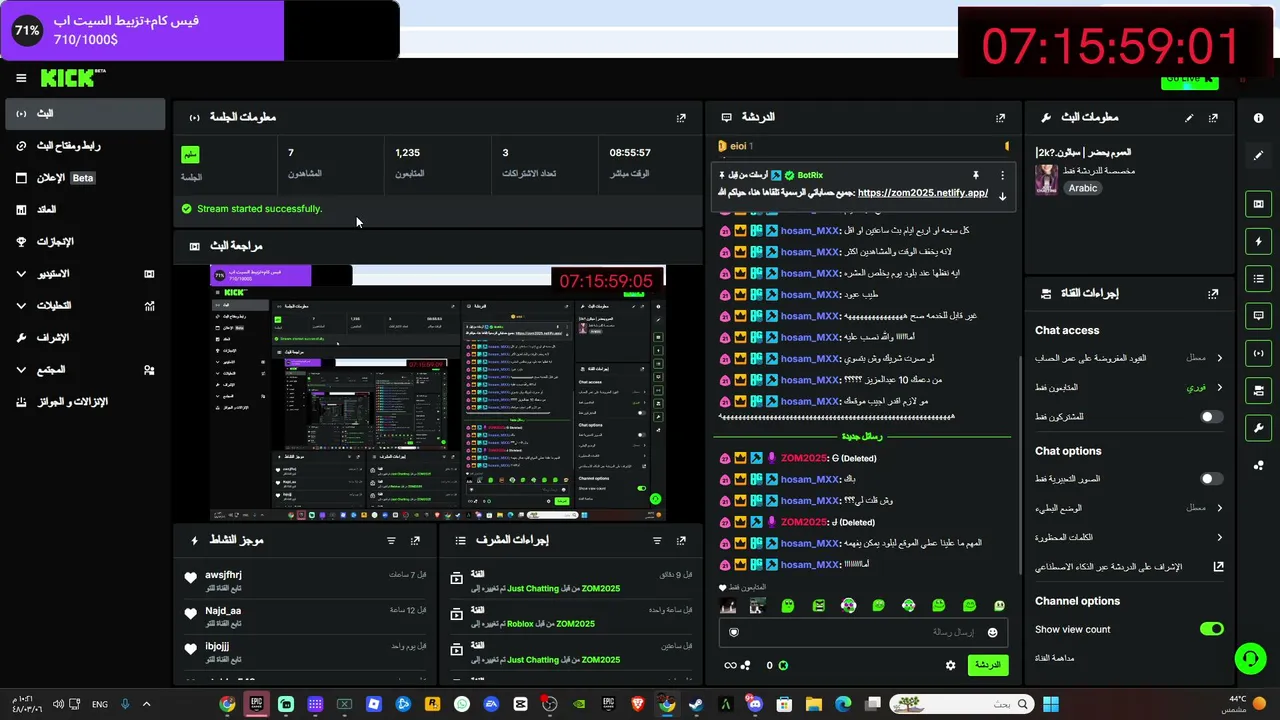Filter the إجراءات المشرف moderator actions list

coord(657,540)
